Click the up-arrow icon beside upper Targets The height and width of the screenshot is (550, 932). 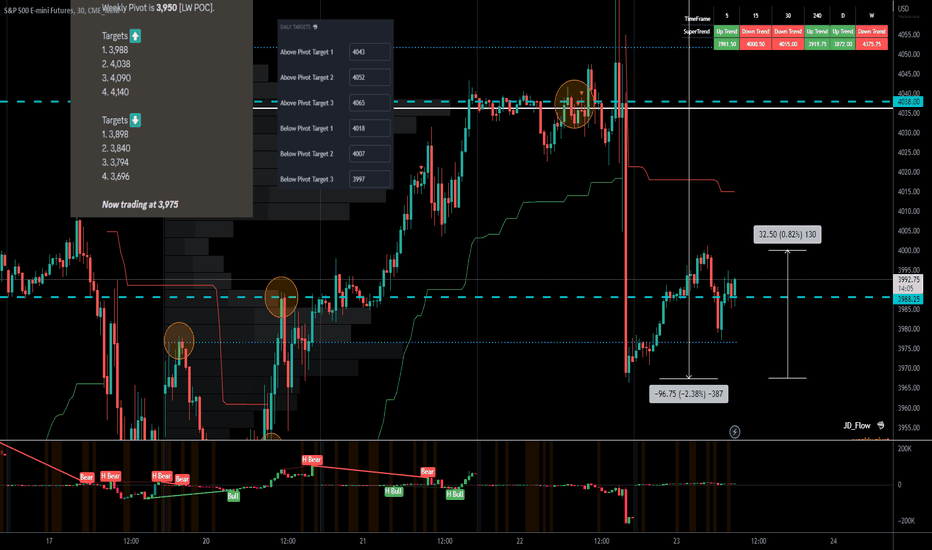pyautogui.click(x=136, y=36)
